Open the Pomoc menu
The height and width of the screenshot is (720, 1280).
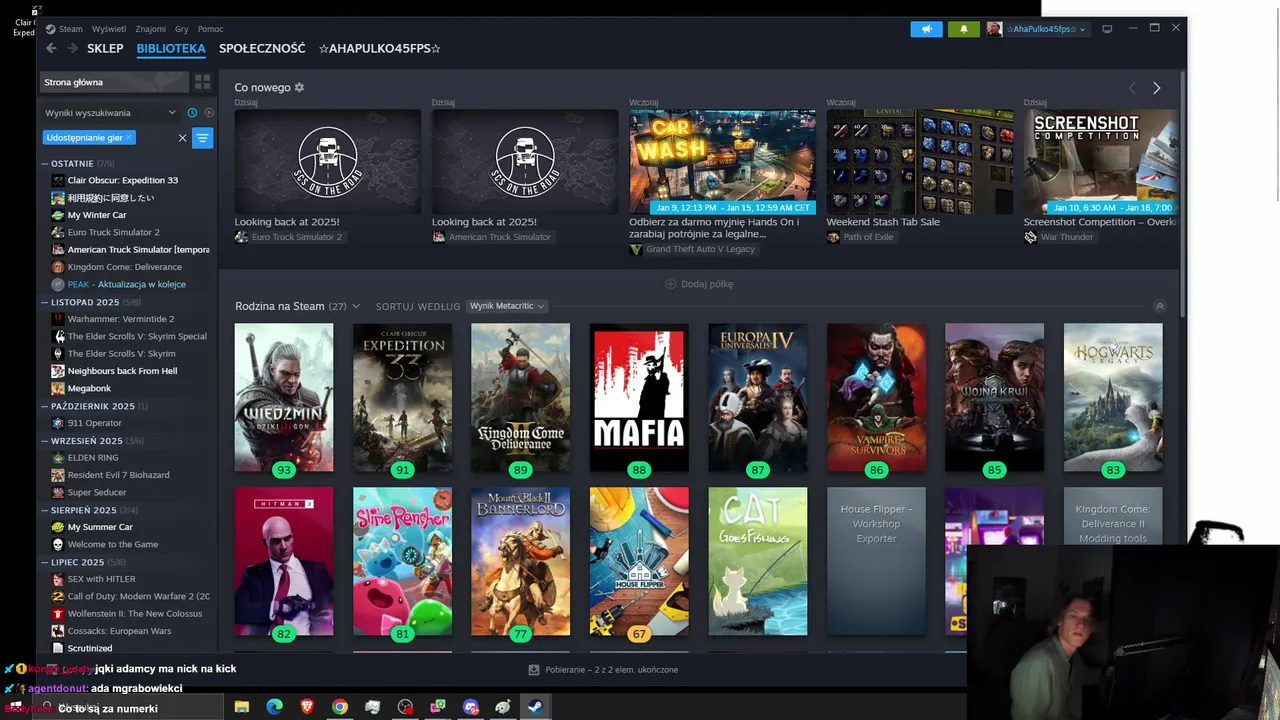pyautogui.click(x=210, y=29)
